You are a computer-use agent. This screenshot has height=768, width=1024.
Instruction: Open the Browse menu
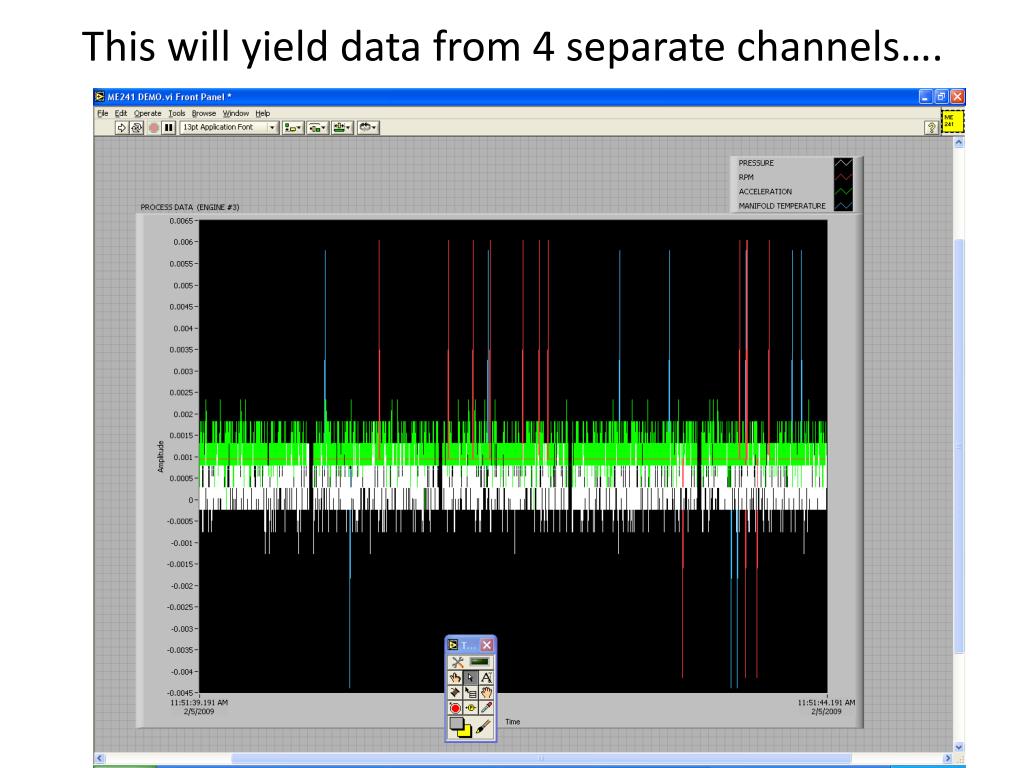pos(204,114)
